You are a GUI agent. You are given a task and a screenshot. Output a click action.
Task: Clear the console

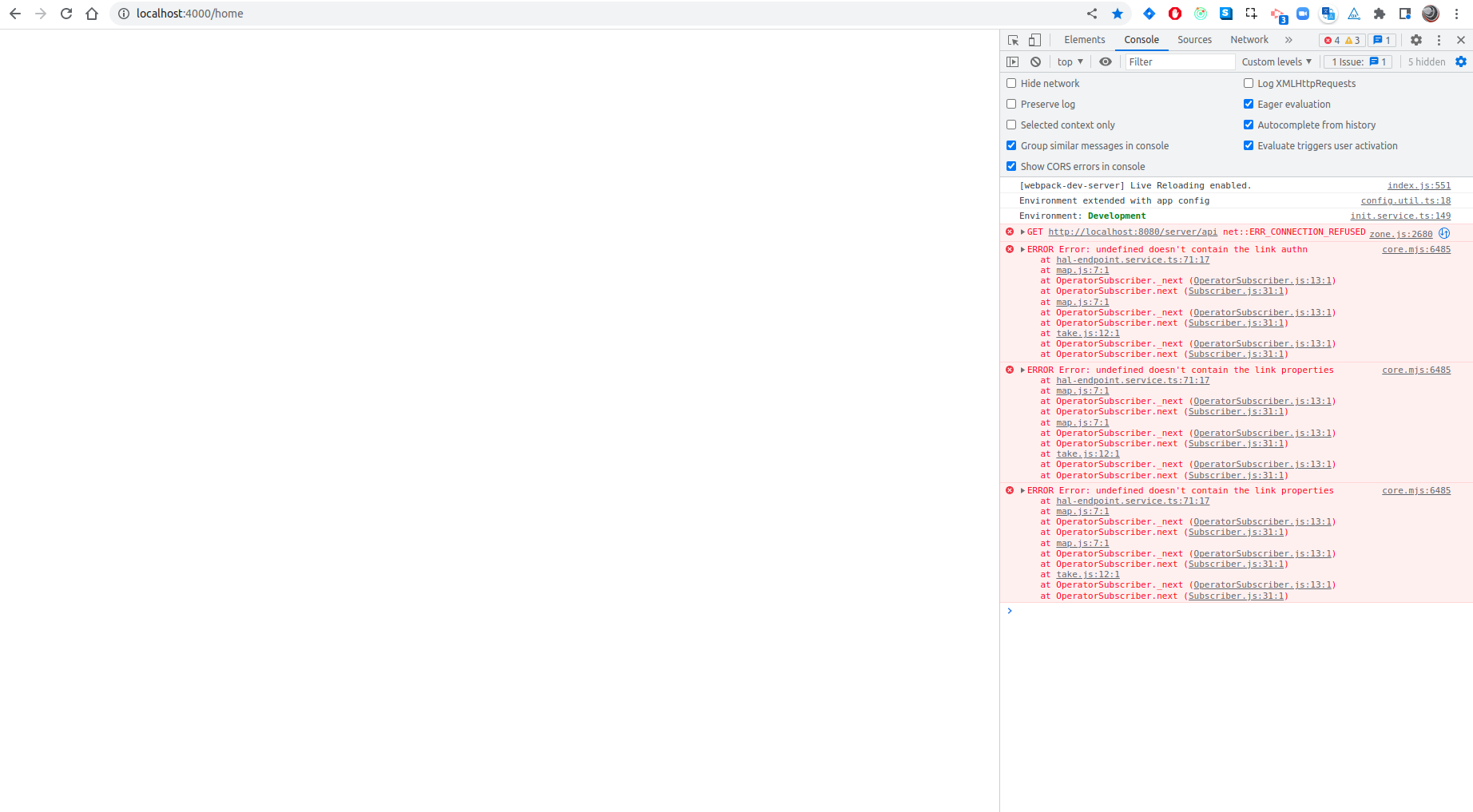tap(1035, 61)
